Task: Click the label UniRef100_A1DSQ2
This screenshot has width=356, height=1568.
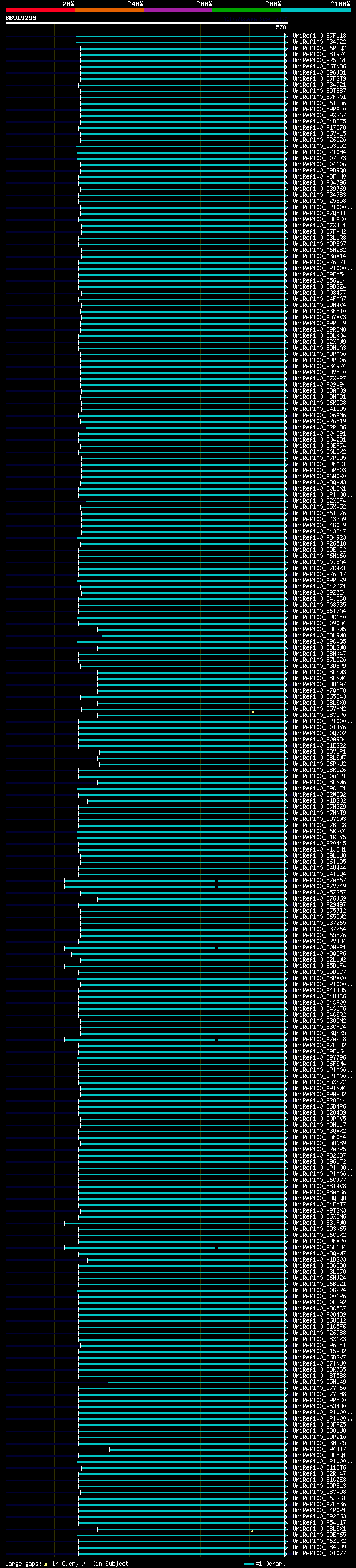Action: click(319, 800)
